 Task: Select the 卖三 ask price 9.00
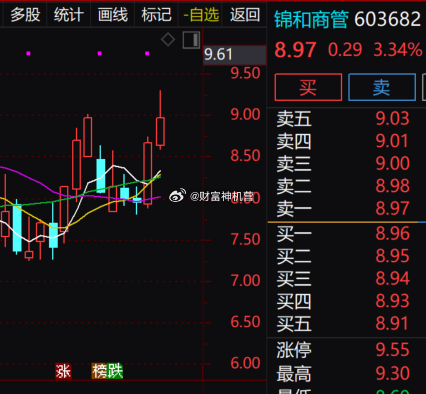[392, 163]
